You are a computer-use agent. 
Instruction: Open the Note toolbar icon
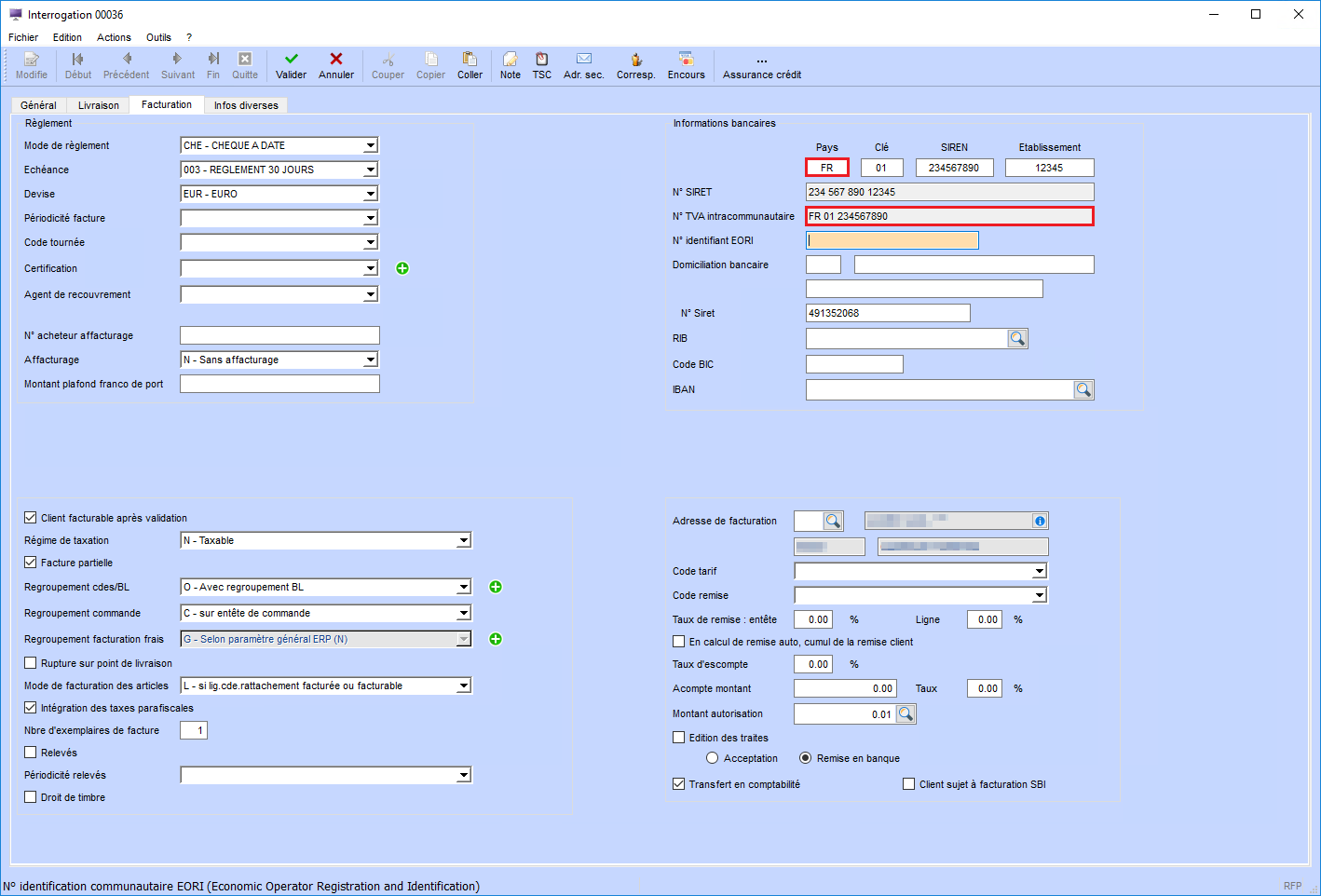coord(511,65)
